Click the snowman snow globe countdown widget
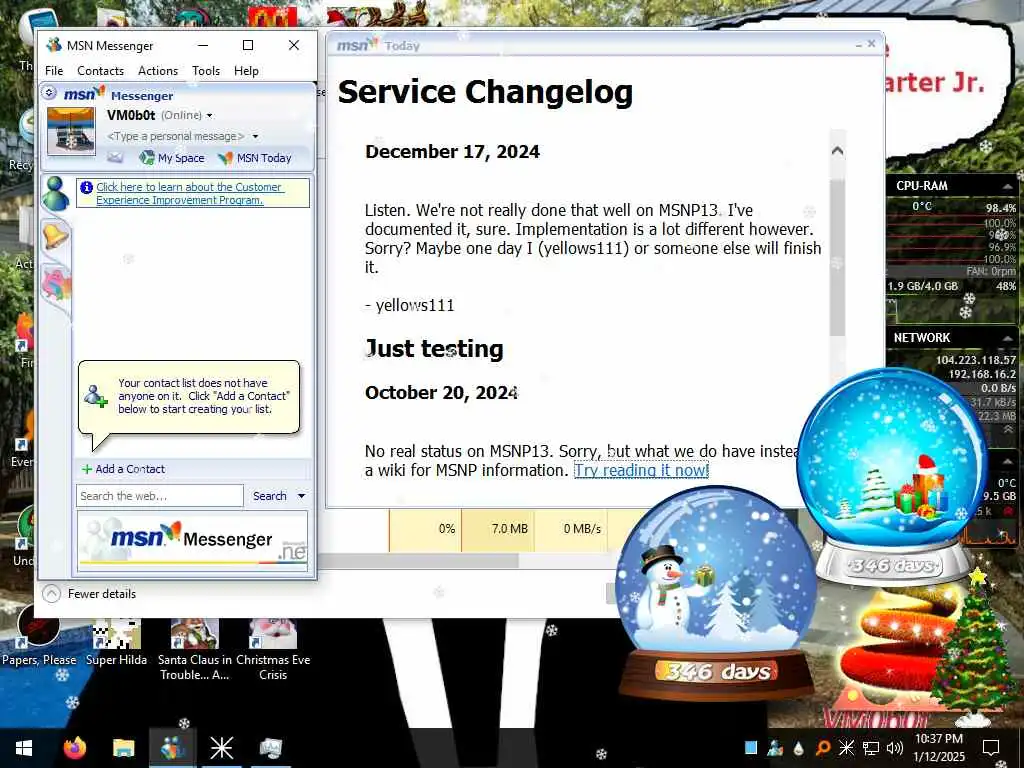This screenshot has height=768, width=1024. (x=715, y=592)
